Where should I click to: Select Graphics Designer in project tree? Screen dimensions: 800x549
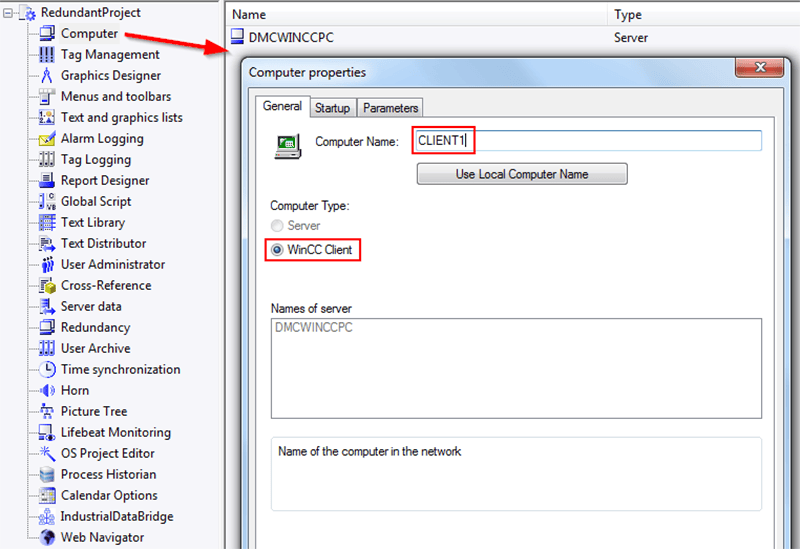click(x=111, y=76)
